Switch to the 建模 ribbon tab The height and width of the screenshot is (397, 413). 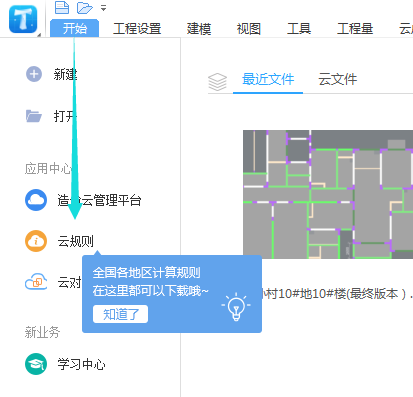pyautogui.click(x=199, y=29)
